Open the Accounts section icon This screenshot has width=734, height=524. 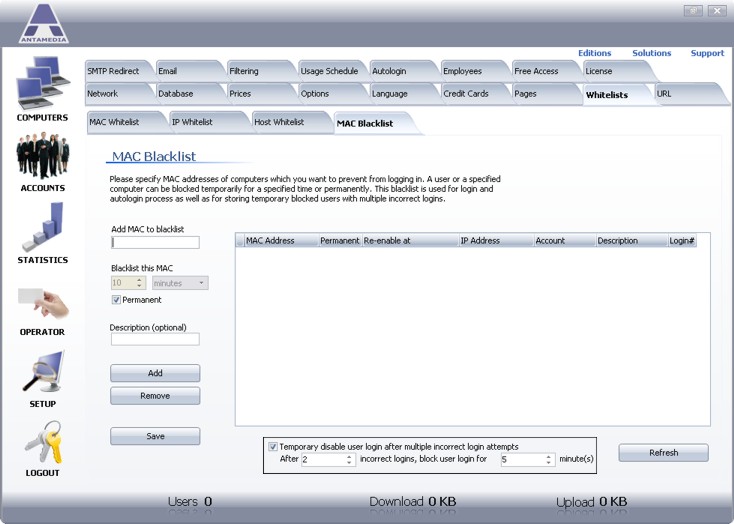pyautogui.click(x=43, y=155)
